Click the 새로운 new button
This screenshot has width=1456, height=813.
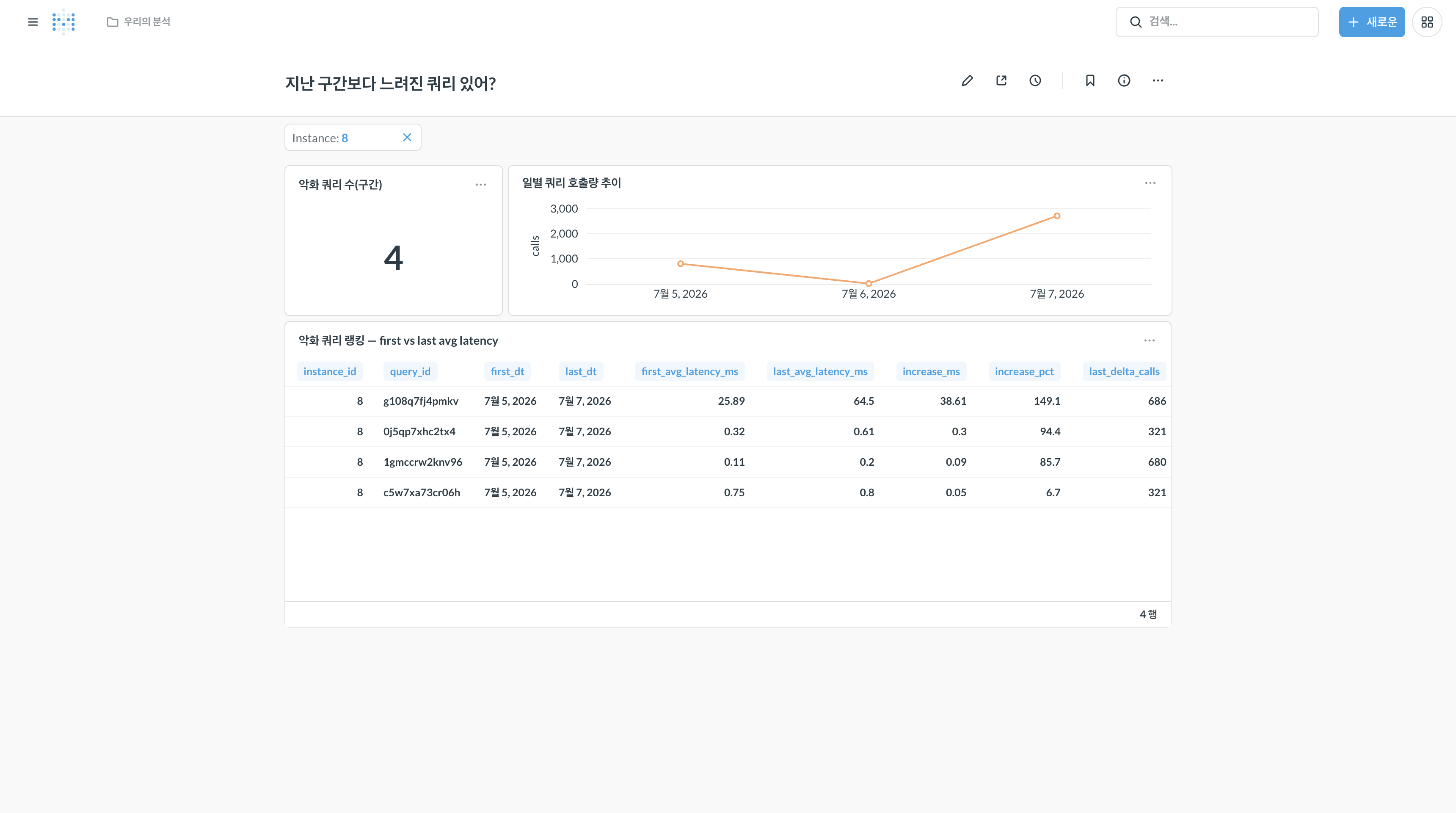coord(1372,22)
